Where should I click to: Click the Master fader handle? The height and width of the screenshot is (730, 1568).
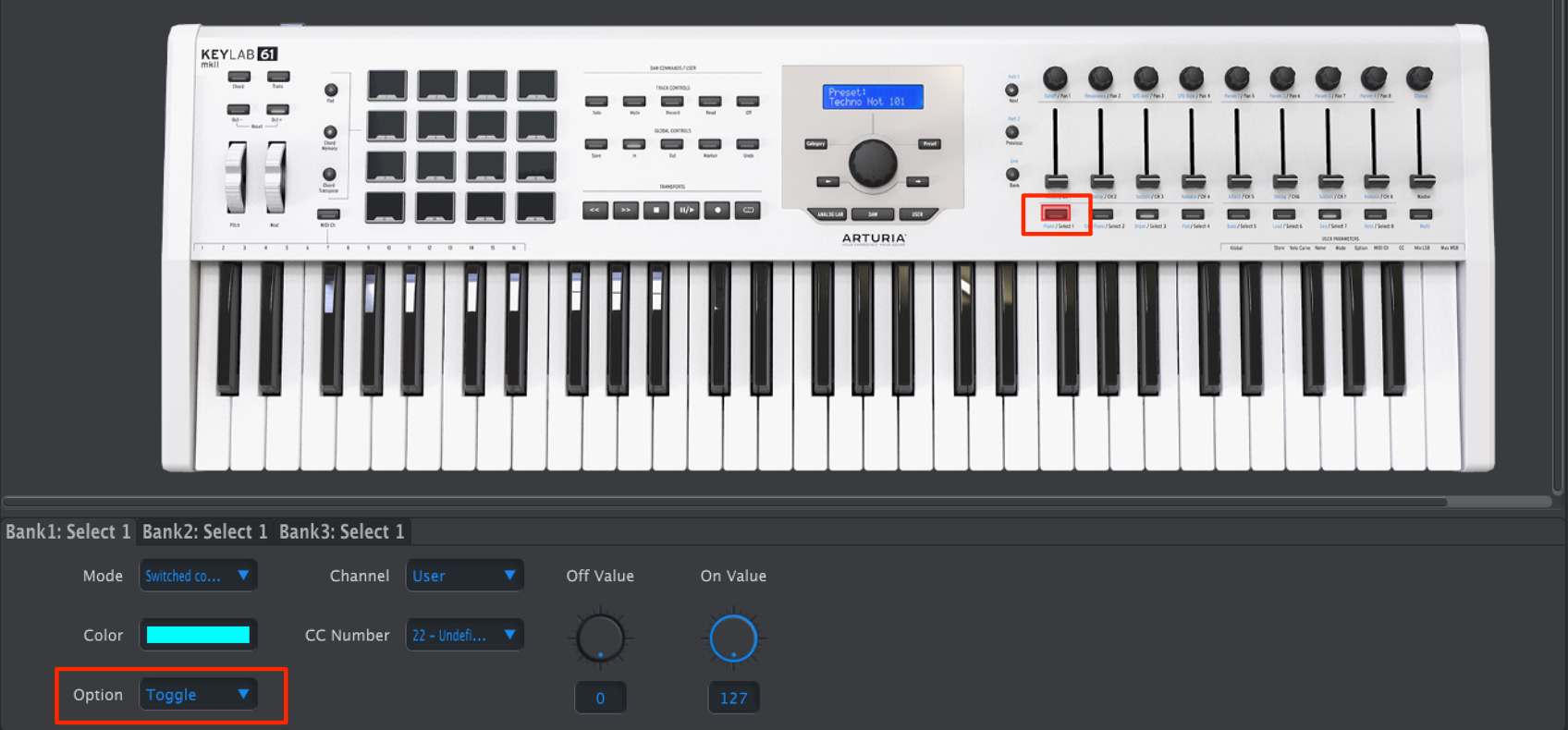[x=1422, y=181]
